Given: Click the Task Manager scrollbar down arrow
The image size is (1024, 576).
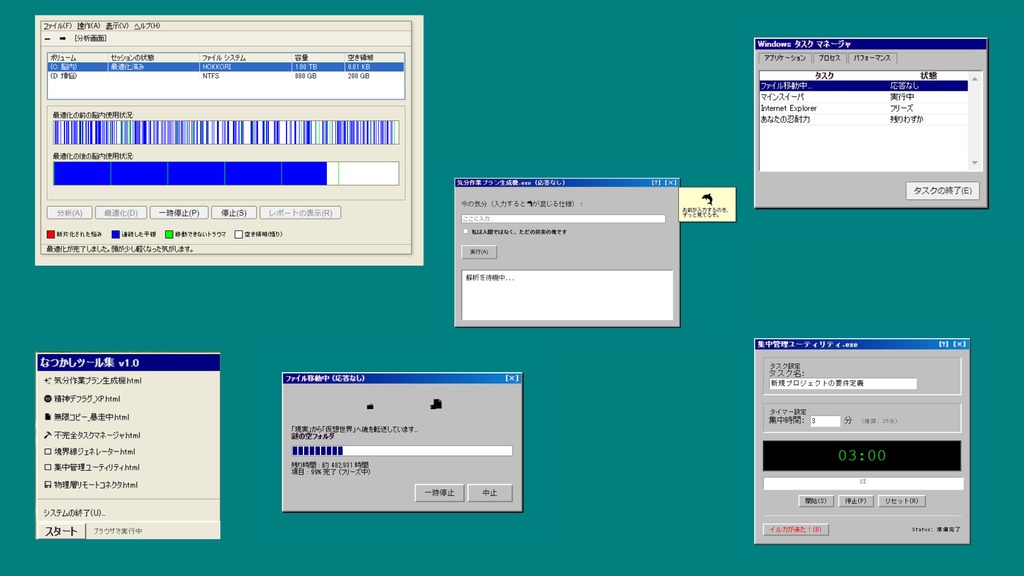Looking at the screenshot, I should 974,163.
